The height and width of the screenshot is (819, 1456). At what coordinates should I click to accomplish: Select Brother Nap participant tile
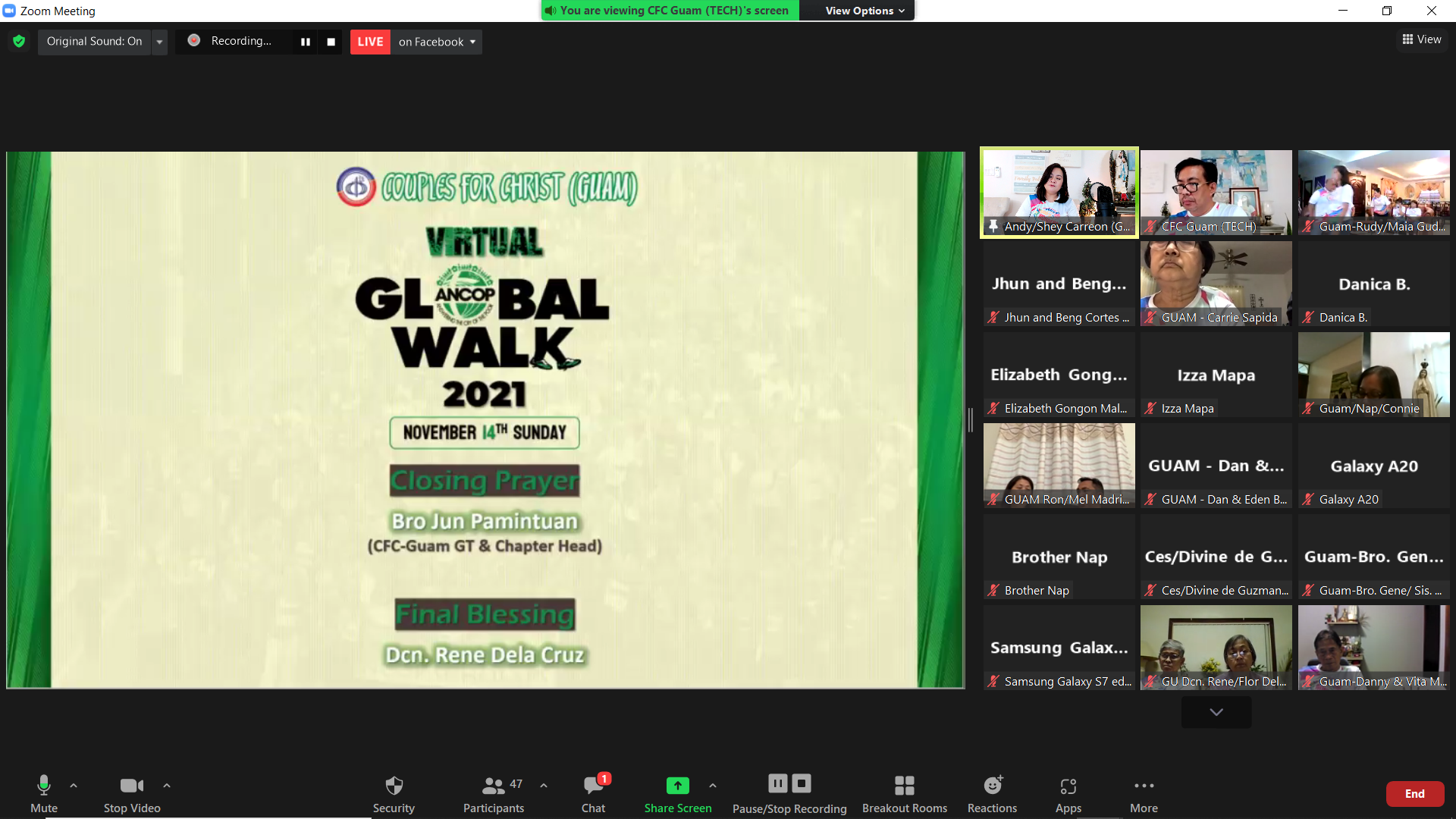pyautogui.click(x=1059, y=557)
